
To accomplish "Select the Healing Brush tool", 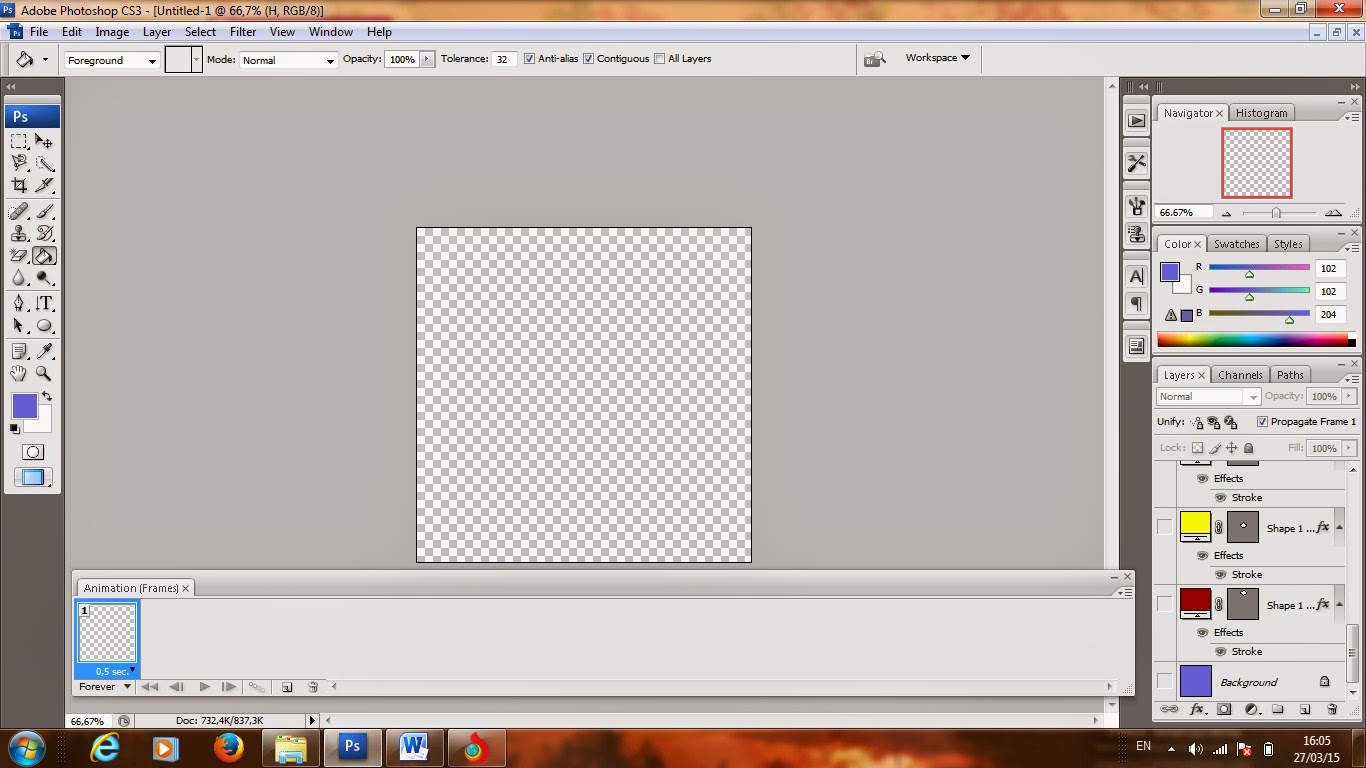I will 19,212.
